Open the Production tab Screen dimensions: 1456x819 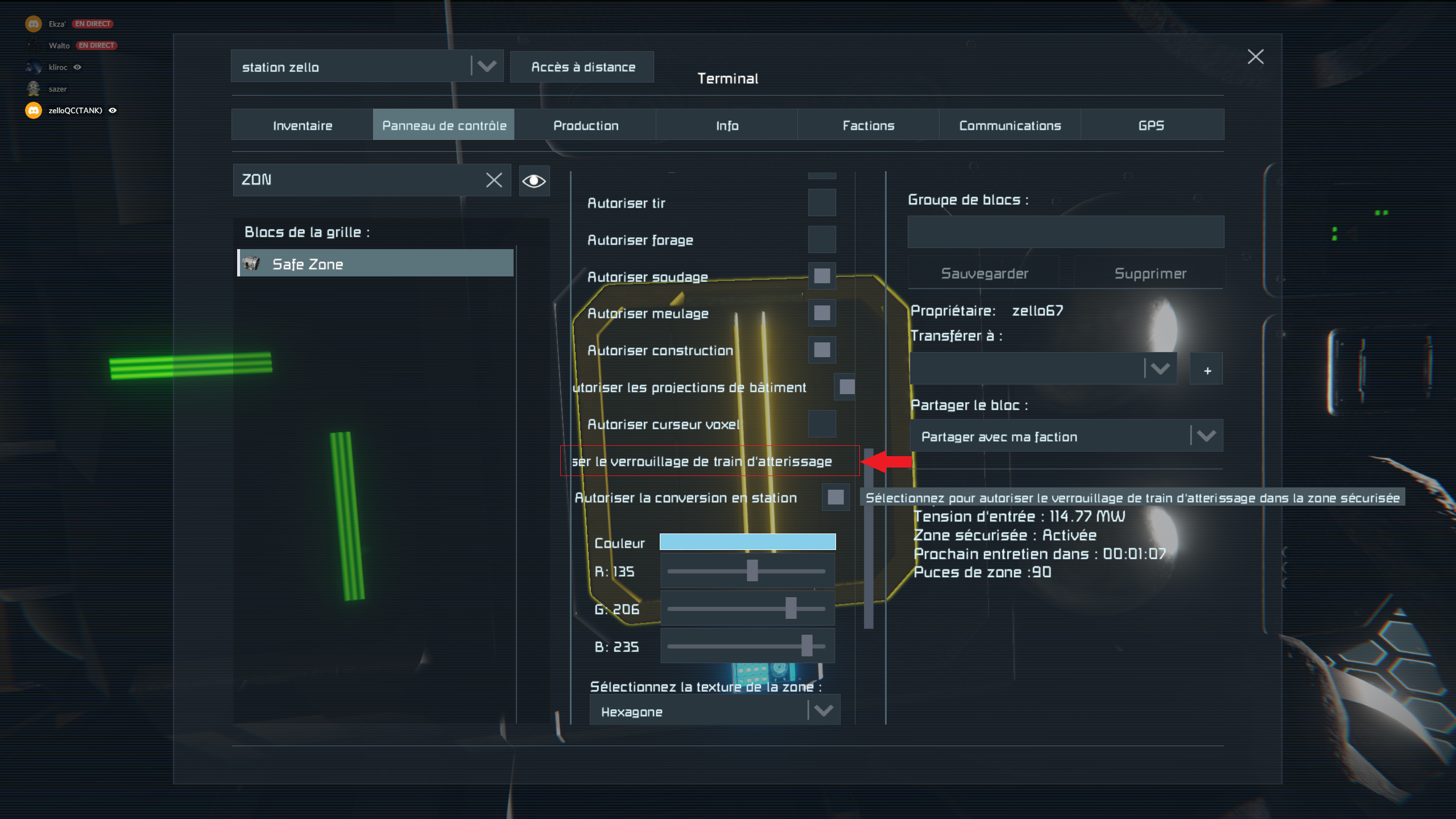585,125
